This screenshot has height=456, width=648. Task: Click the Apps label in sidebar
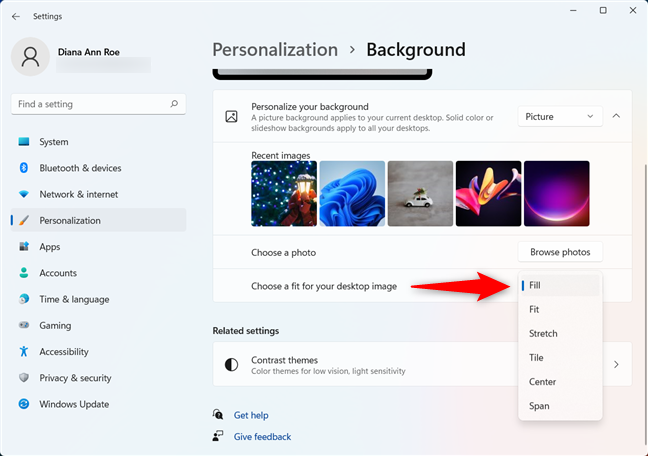(x=50, y=247)
